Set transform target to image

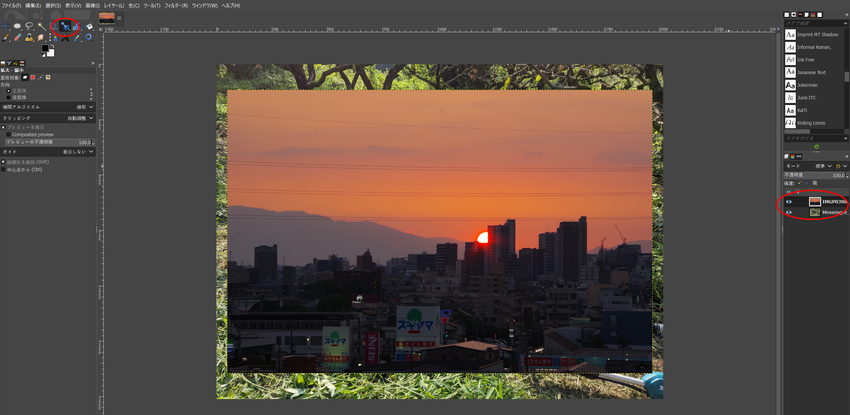click(x=48, y=77)
